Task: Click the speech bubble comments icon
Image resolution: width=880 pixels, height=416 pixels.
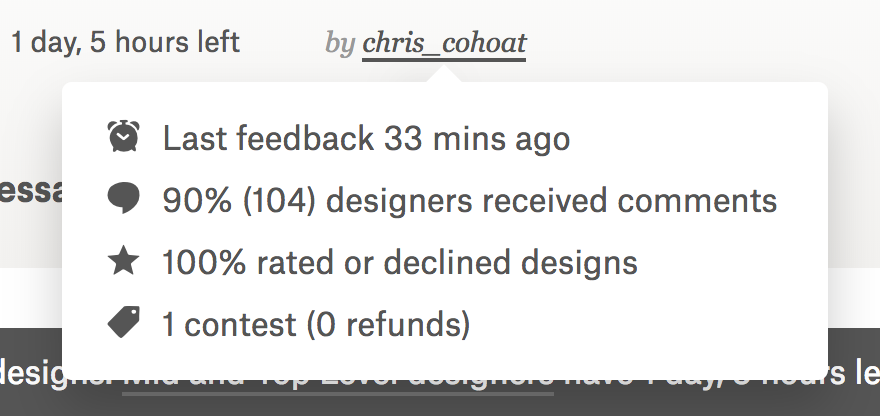Action: click(x=123, y=199)
